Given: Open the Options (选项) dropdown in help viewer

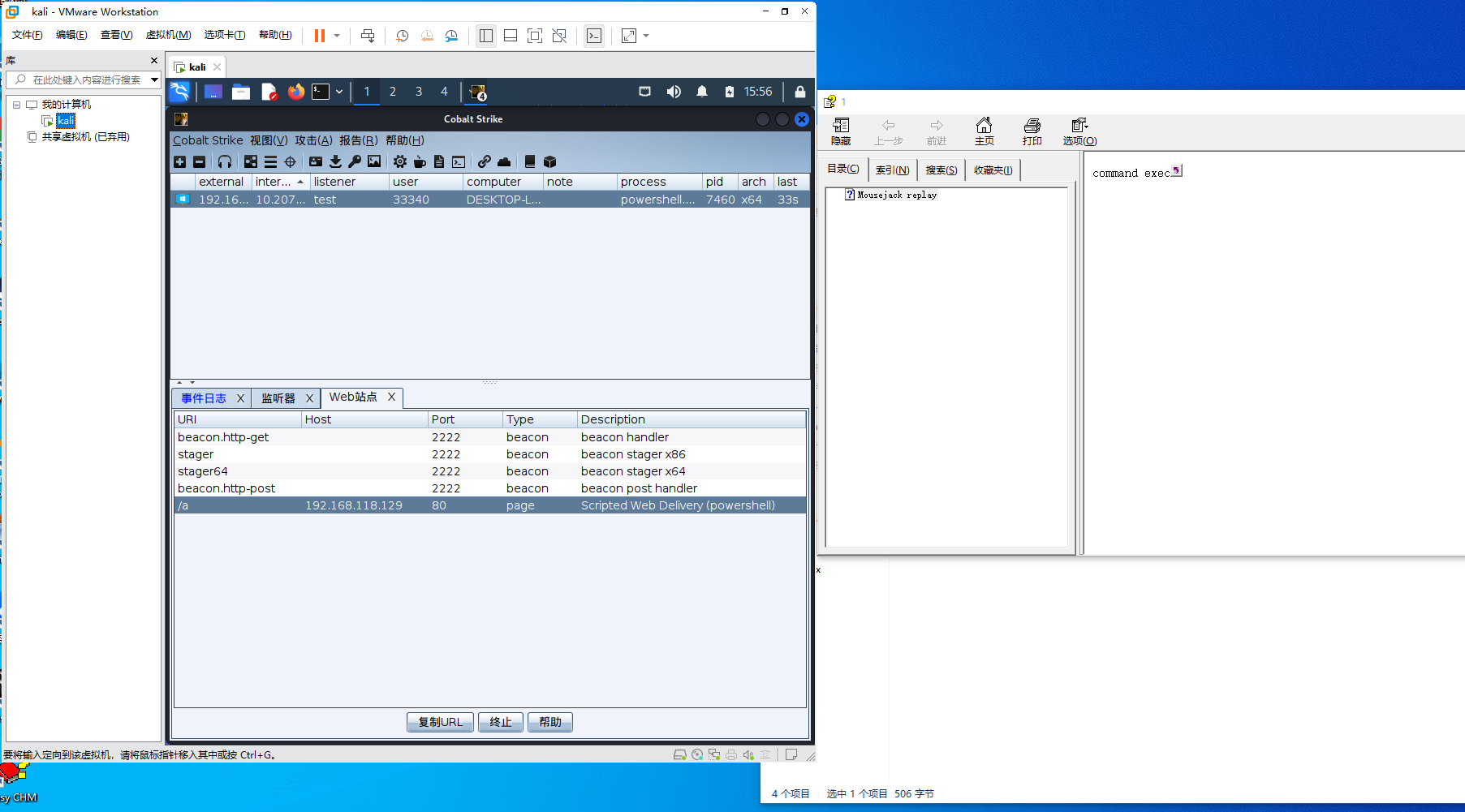Looking at the screenshot, I should pos(1079,131).
